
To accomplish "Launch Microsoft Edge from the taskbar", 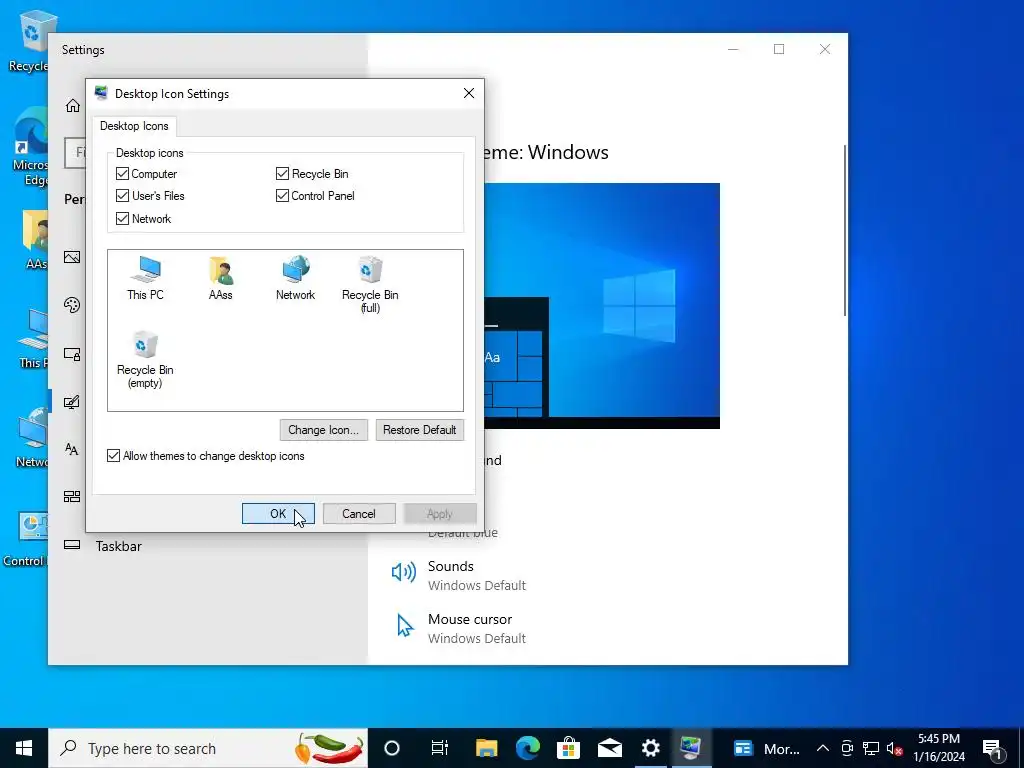I will (x=528, y=748).
